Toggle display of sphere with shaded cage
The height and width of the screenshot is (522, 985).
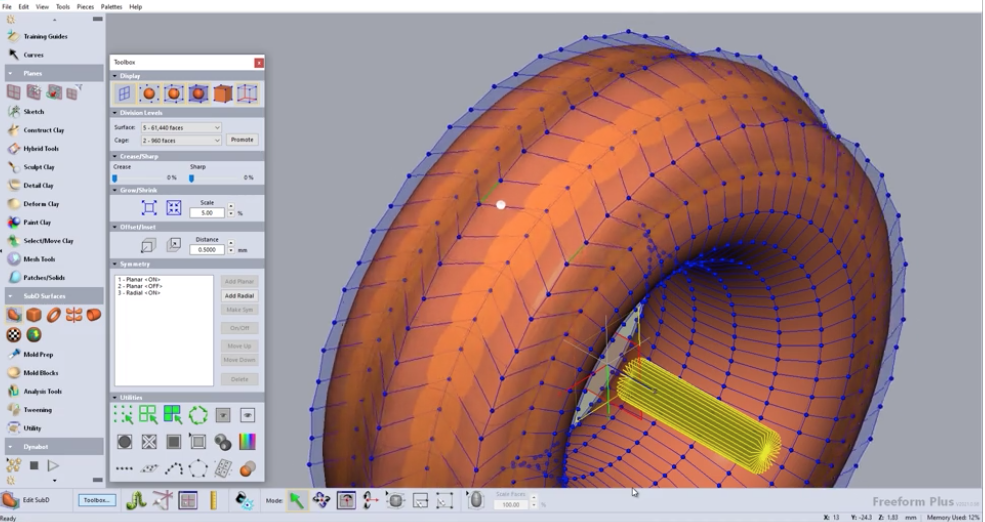click(x=198, y=94)
